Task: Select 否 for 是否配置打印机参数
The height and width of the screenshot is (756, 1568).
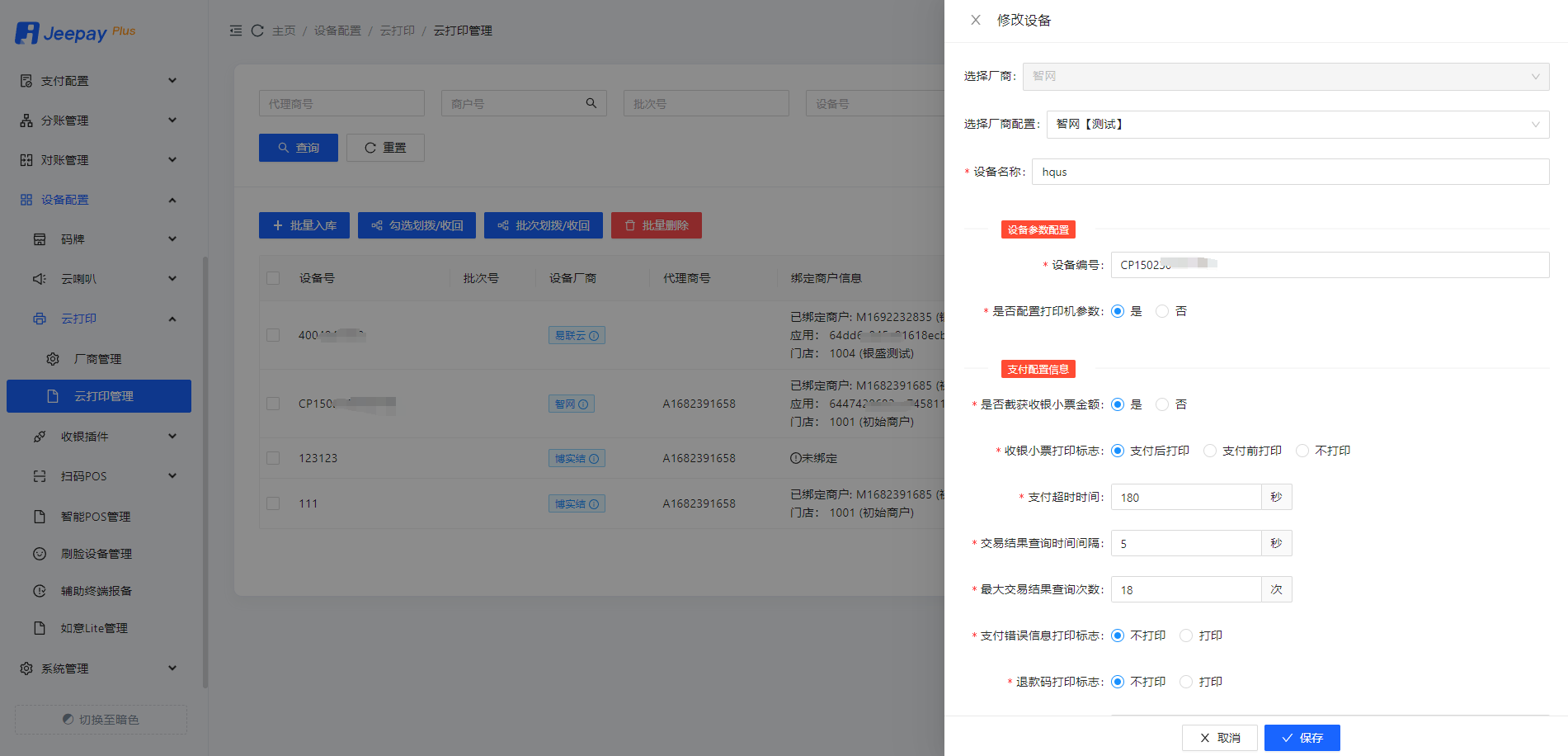Action: (x=1162, y=311)
